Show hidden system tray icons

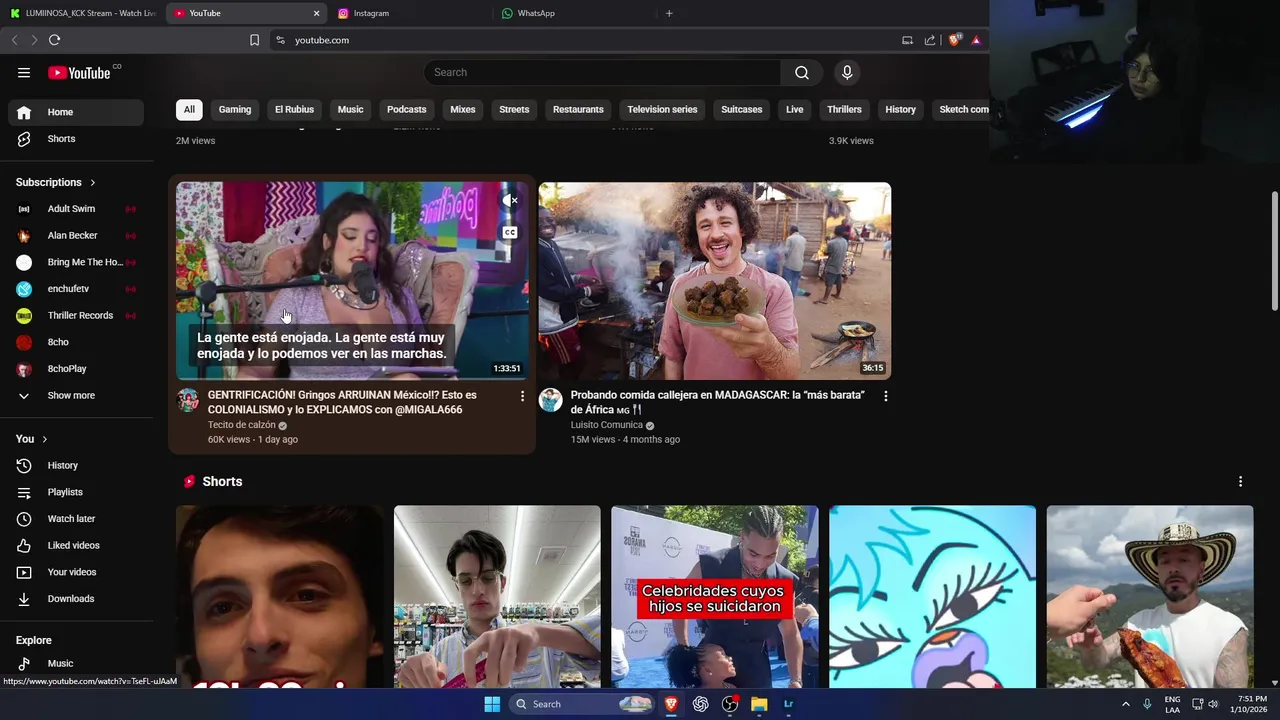pyautogui.click(x=1125, y=704)
